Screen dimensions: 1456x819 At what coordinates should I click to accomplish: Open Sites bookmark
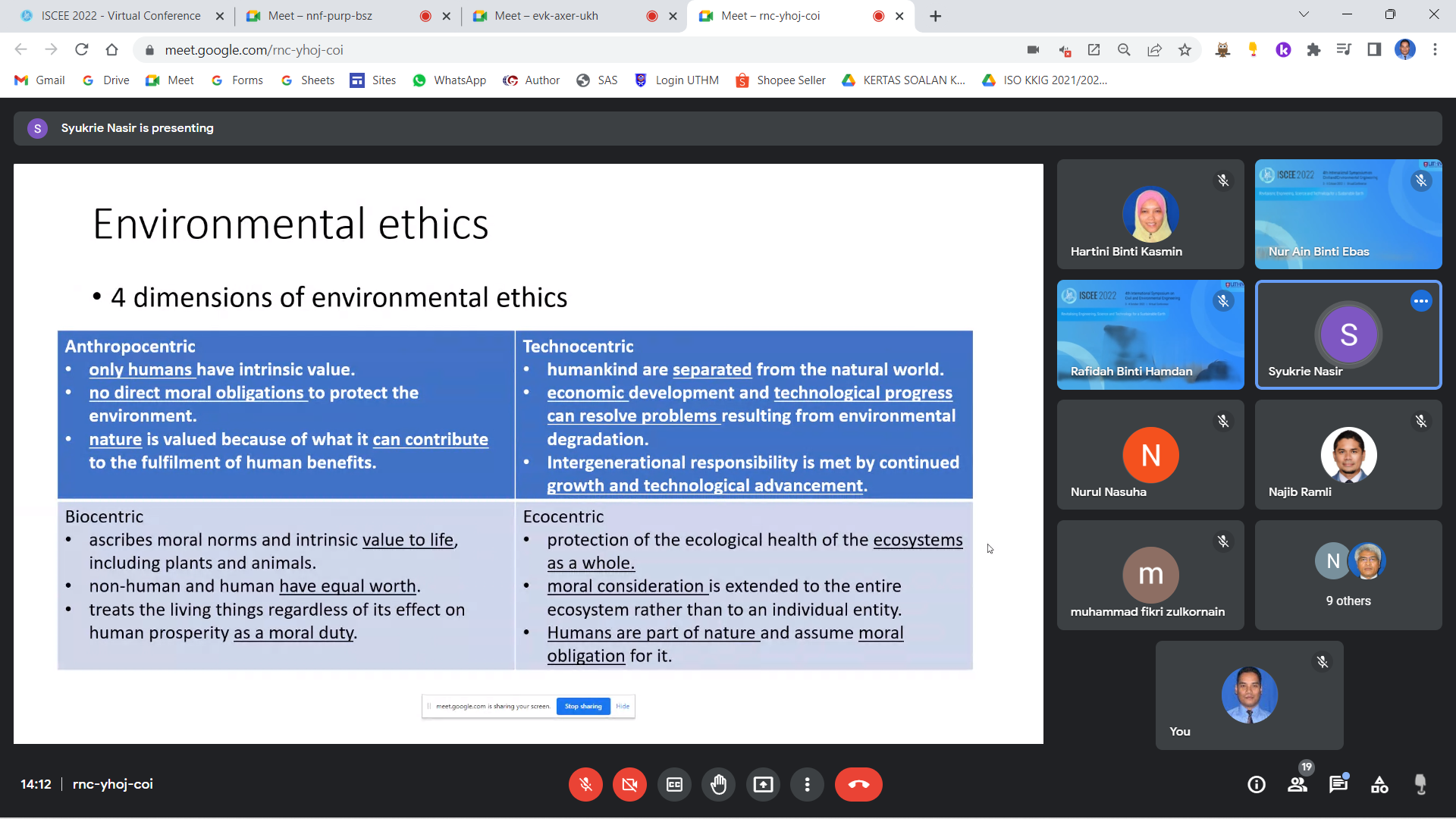pyautogui.click(x=373, y=80)
